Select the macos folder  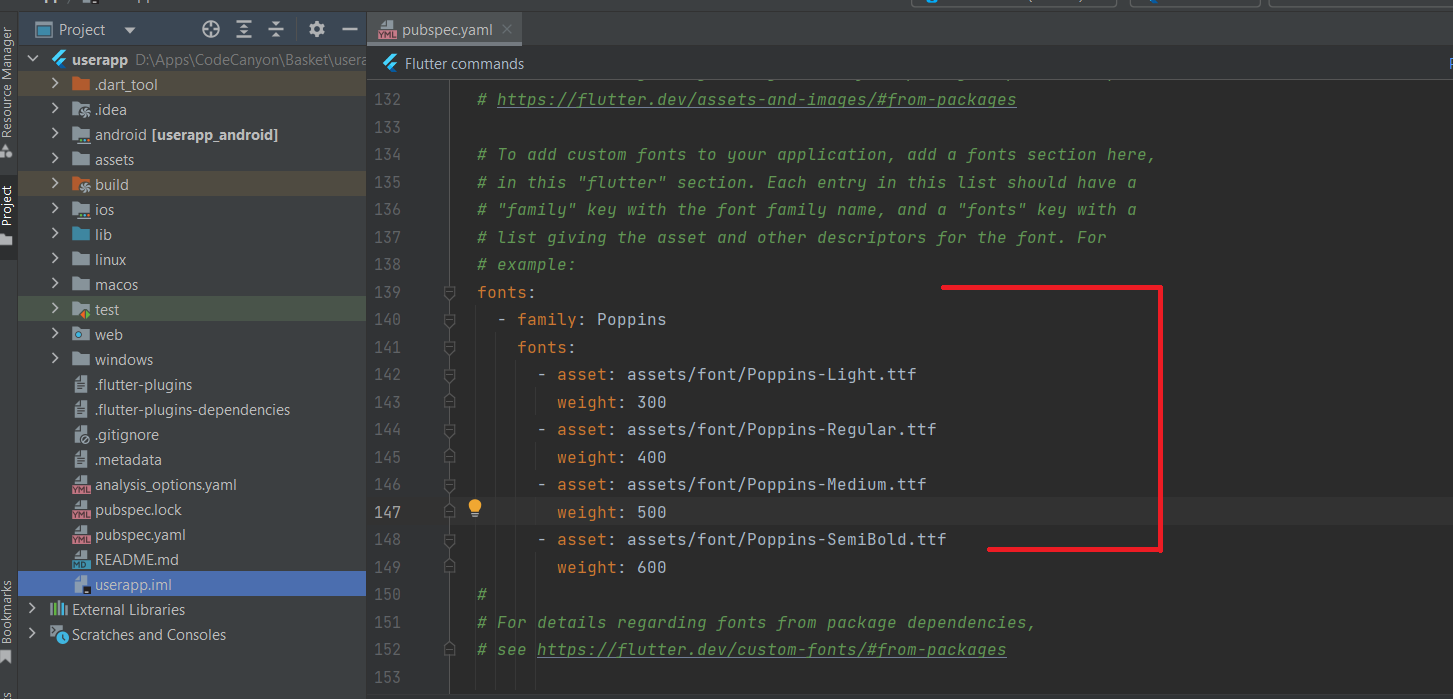[116, 285]
